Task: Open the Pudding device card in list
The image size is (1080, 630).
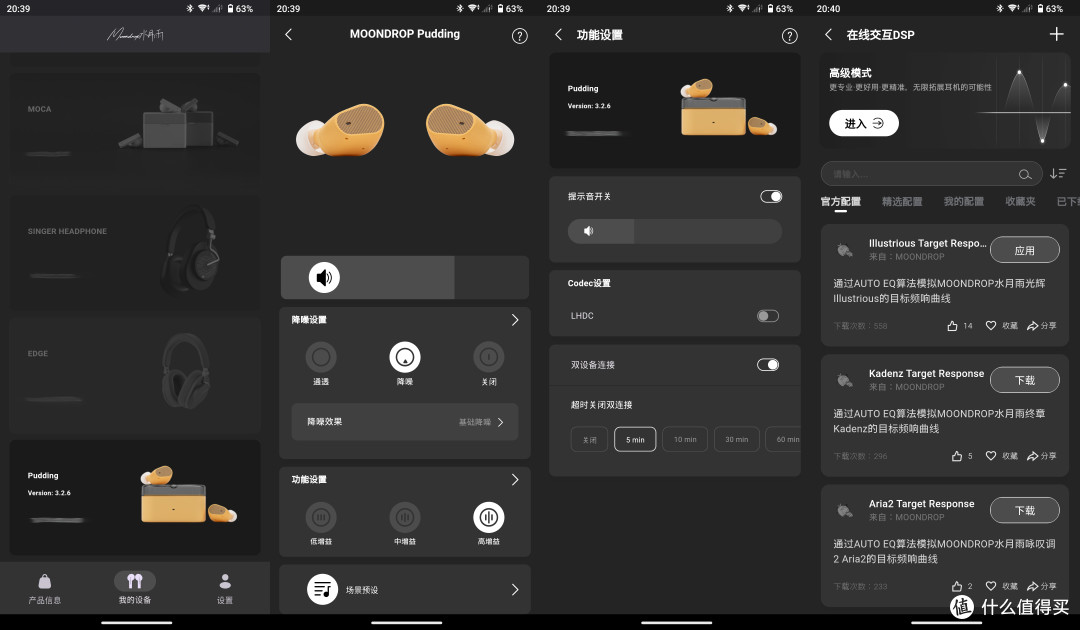Action: pyautogui.click(x=135, y=497)
